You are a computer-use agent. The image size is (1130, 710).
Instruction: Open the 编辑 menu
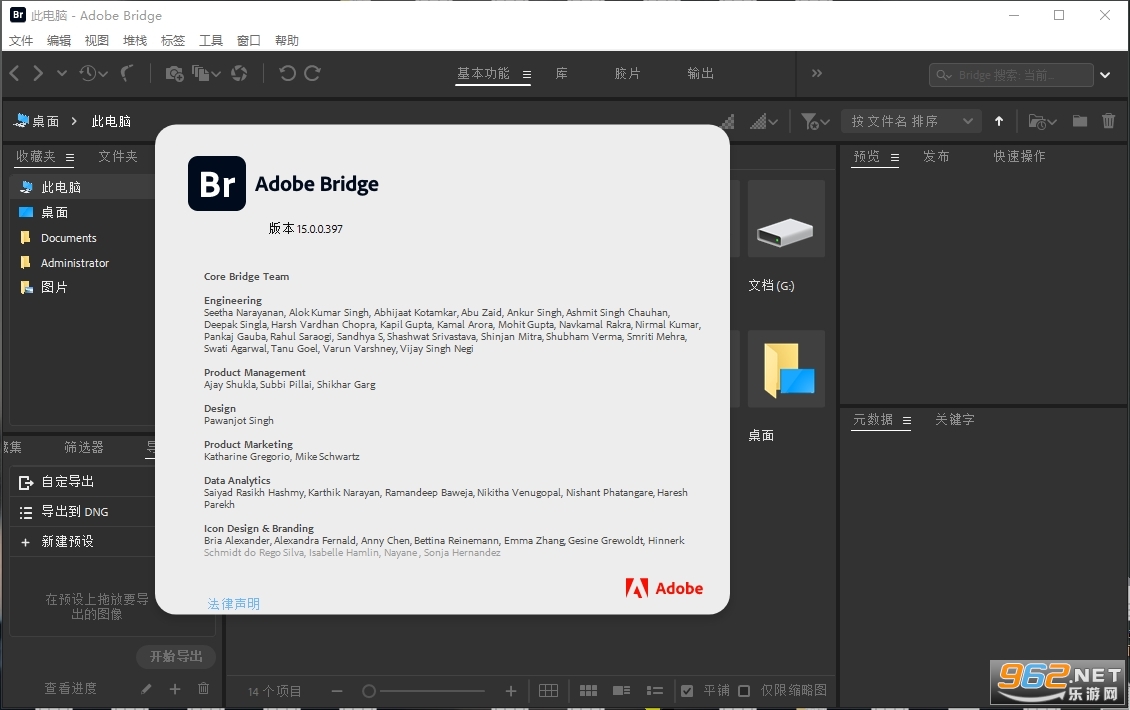tap(59, 40)
